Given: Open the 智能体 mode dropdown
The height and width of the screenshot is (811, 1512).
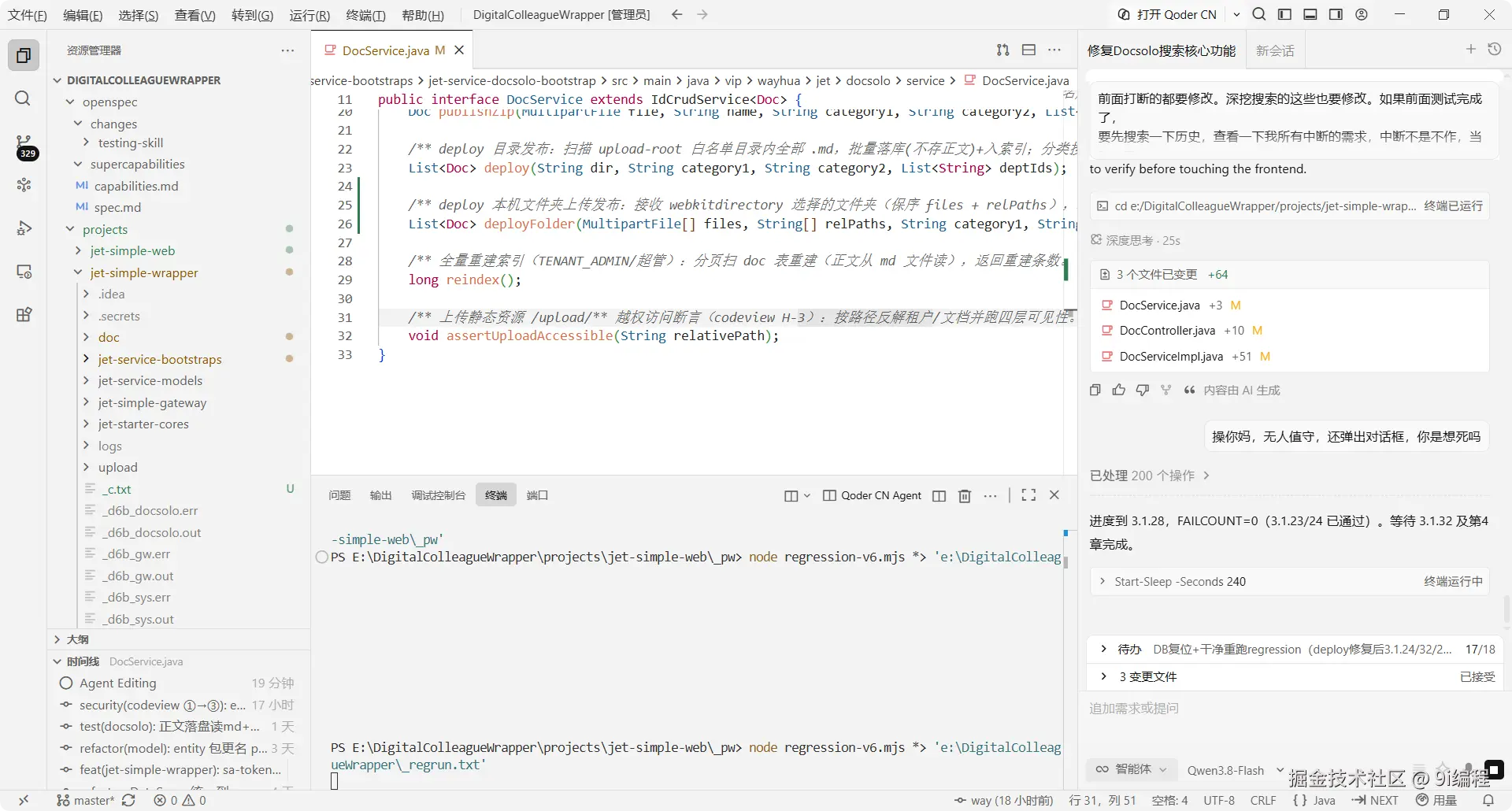Looking at the screenshot, I should pyautogui.click(x=1132, y=769).
